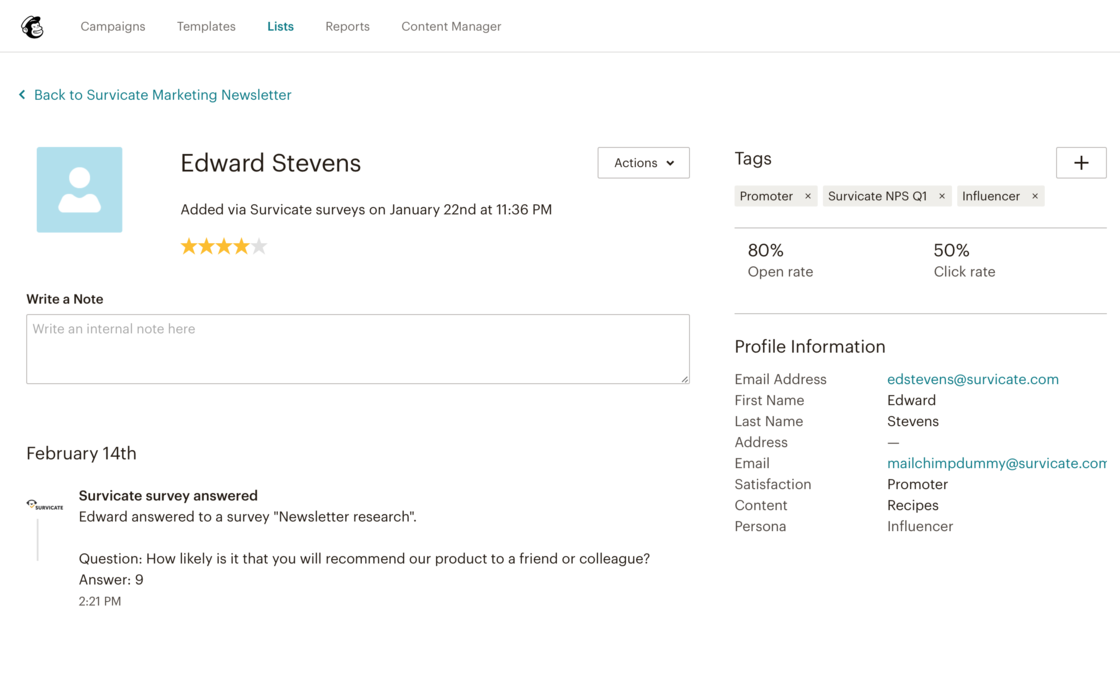Click the Mailchimp monkey logo
This screenshot has height=700, width=1120.
point(33,27)
